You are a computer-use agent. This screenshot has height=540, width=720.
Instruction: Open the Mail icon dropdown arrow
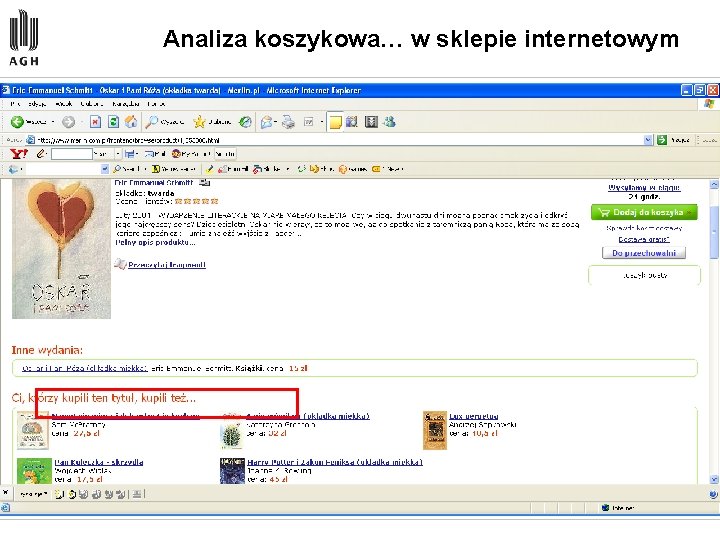276,122
